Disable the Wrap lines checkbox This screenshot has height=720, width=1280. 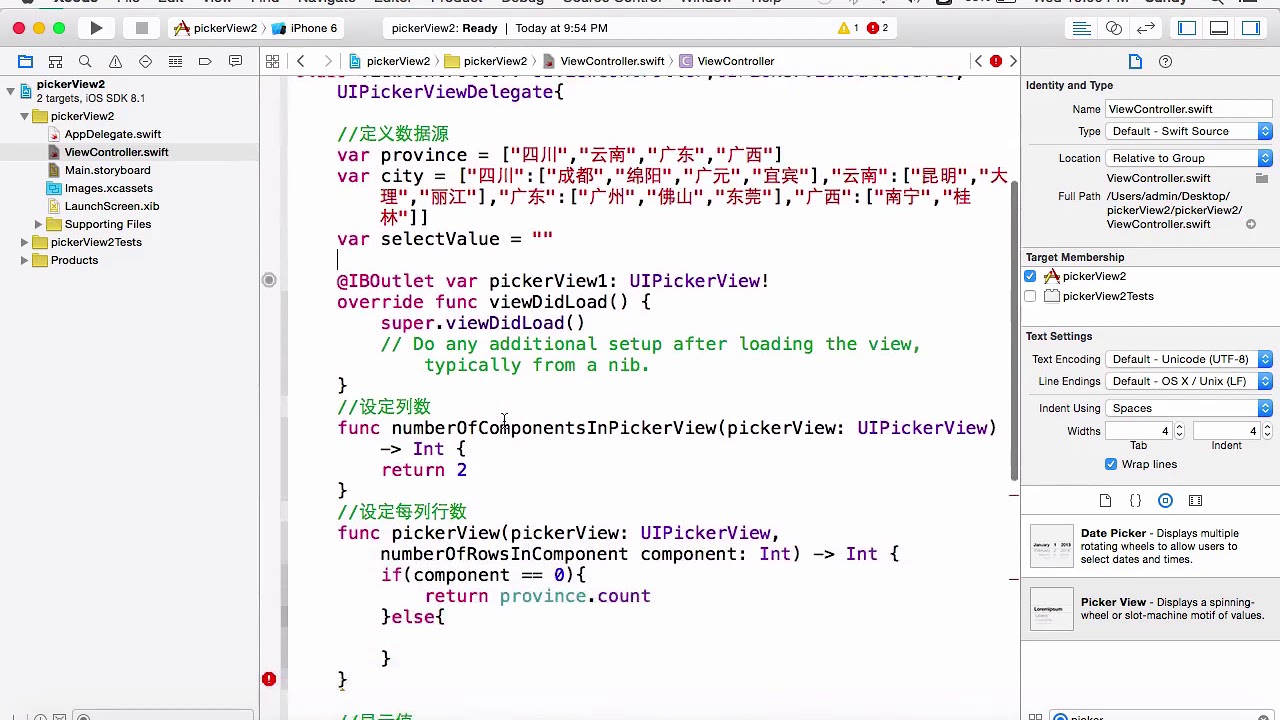pos(1111,464)
